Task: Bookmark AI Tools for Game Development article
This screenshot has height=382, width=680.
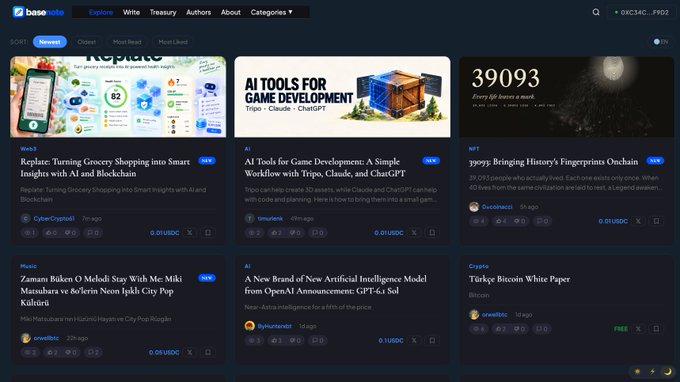Action: pos(432,233)
